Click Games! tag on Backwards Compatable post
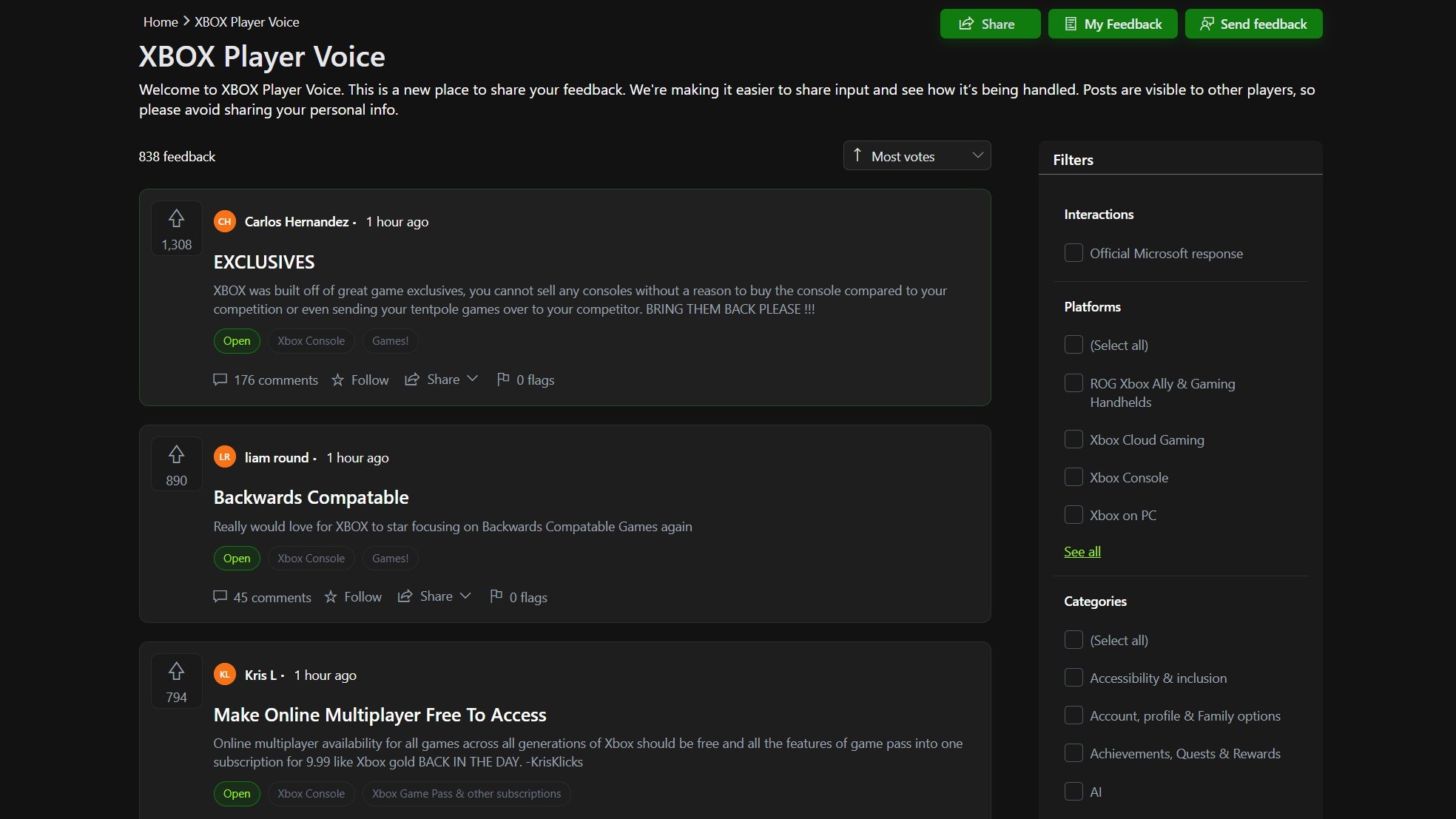This screenshot has height=819, width=1456. click(390, 559)
